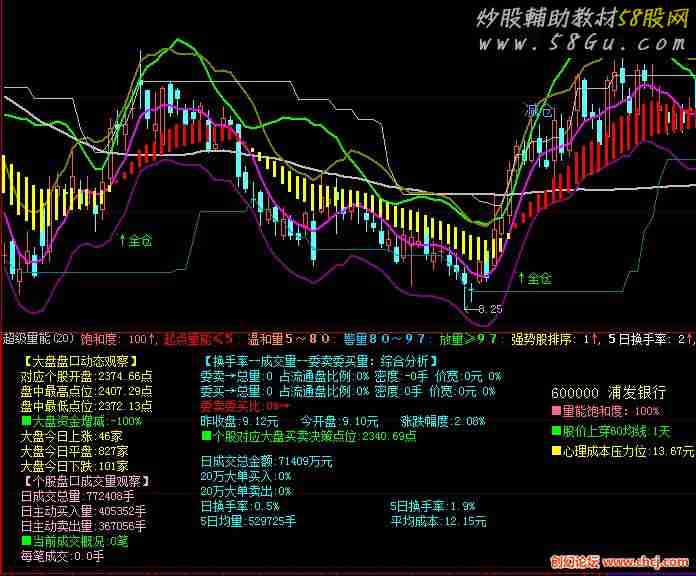Select the 【大盘盘口动态观察】 heading
The width and height of the screenshot is (696, 576).
point(80,360)
